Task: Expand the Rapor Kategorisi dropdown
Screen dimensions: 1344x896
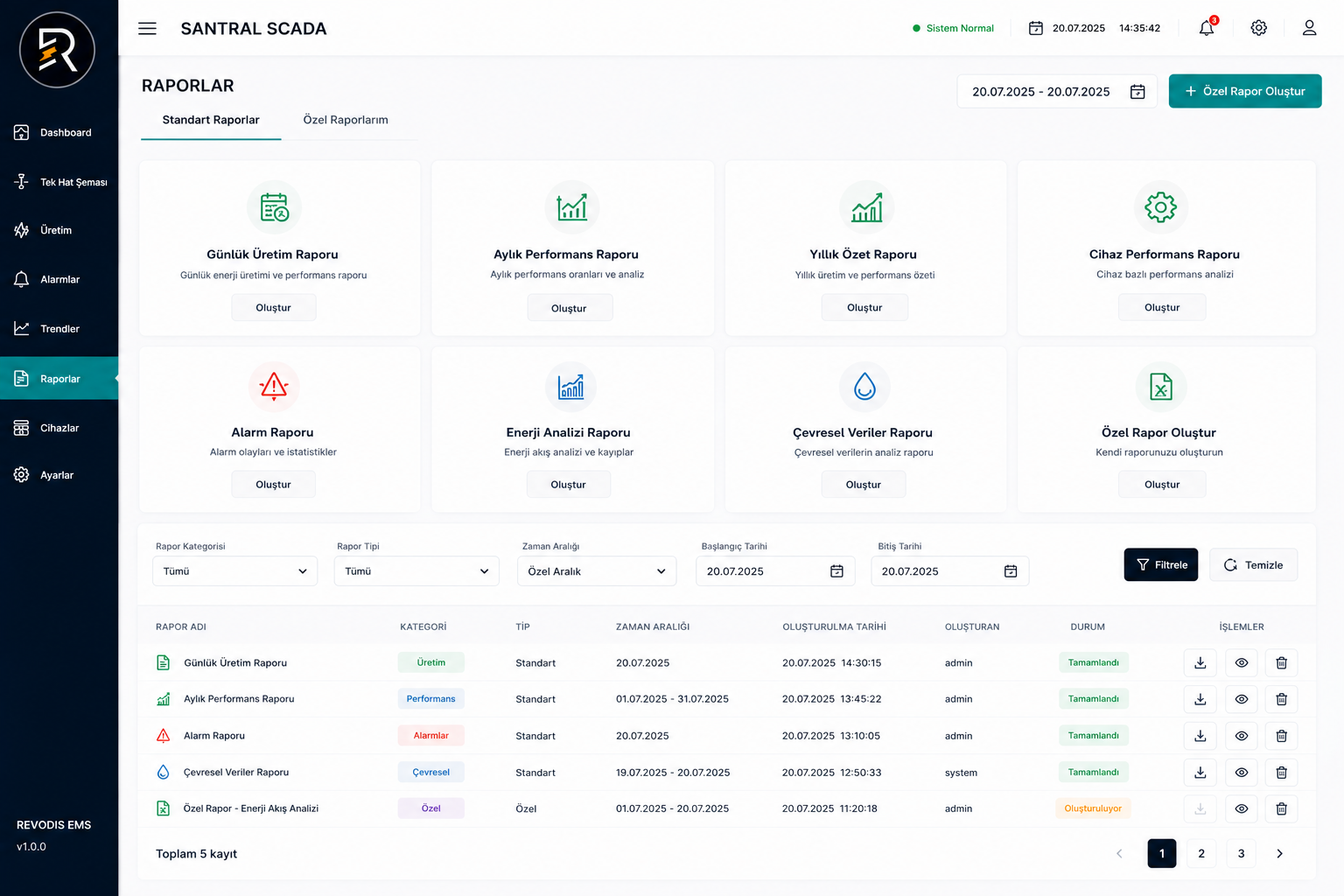Action: [234, 571]
